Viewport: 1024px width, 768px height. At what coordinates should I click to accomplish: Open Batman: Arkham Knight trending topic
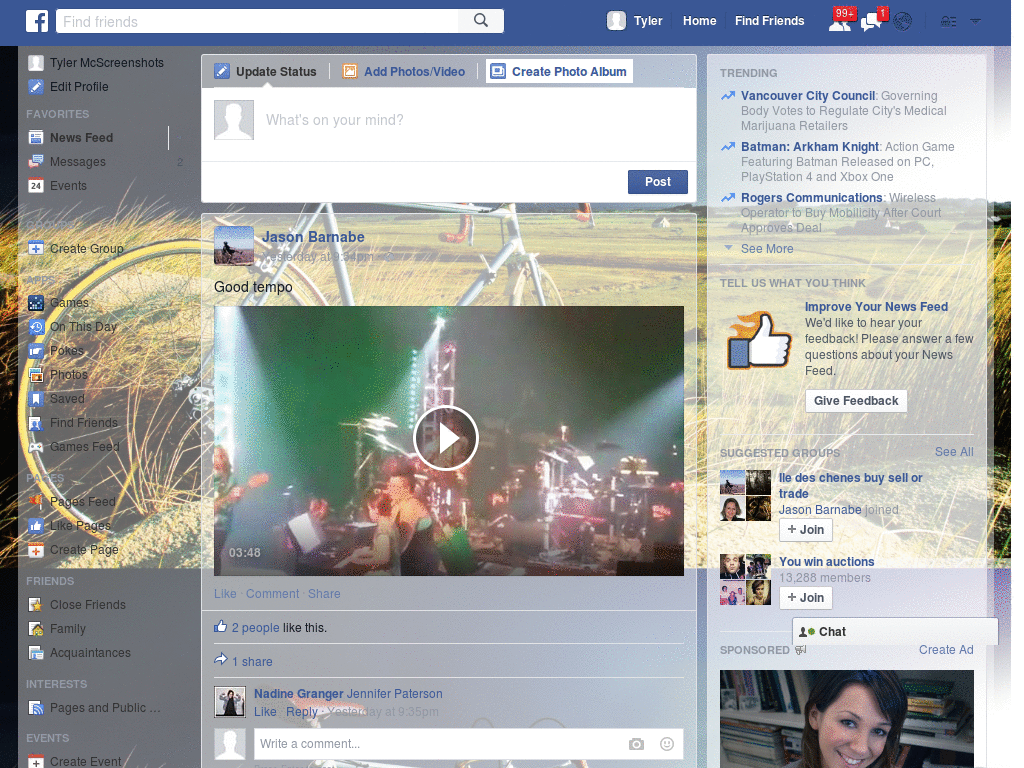(810, 147)
